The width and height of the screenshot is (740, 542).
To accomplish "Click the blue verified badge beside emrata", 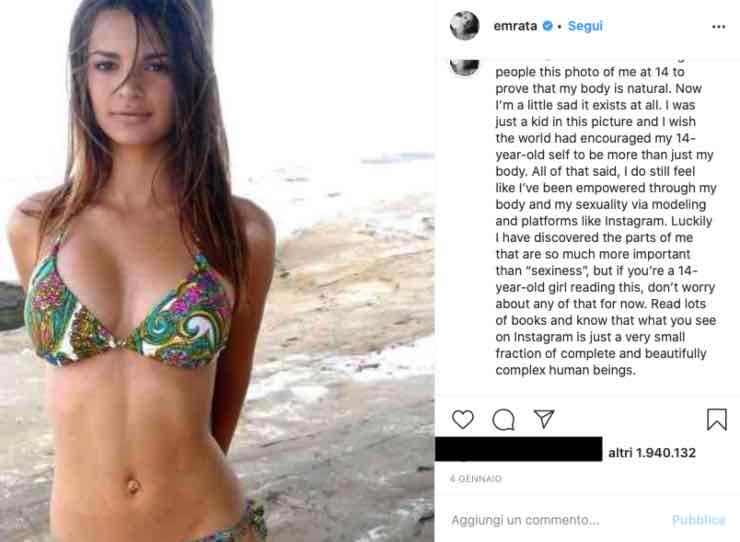I will tap(547, 26).
